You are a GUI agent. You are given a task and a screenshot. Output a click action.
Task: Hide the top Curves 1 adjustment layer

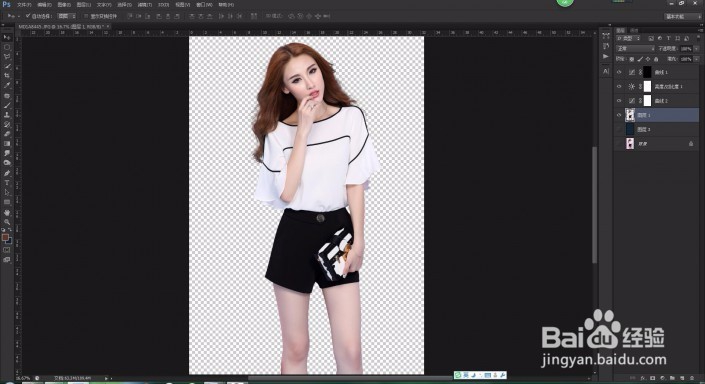[619, 72]
